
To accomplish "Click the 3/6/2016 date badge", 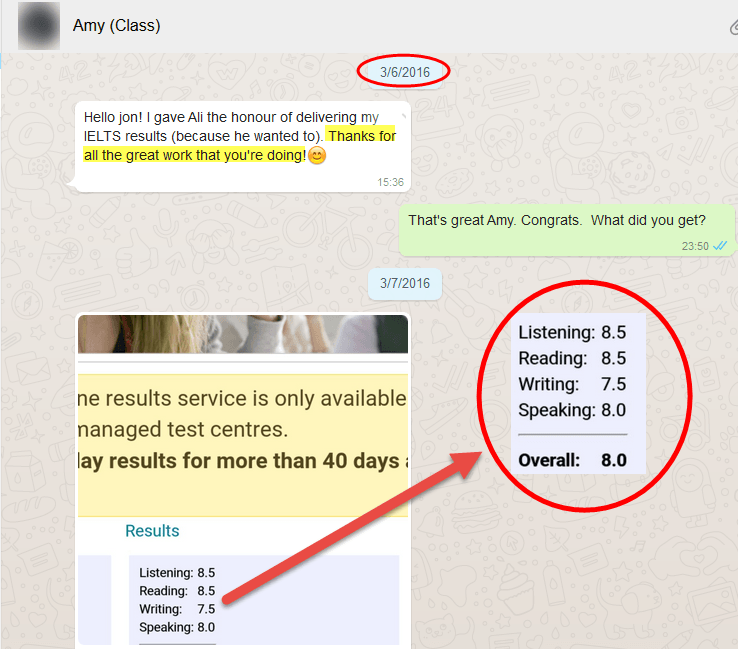I will (x=404, y=71).
